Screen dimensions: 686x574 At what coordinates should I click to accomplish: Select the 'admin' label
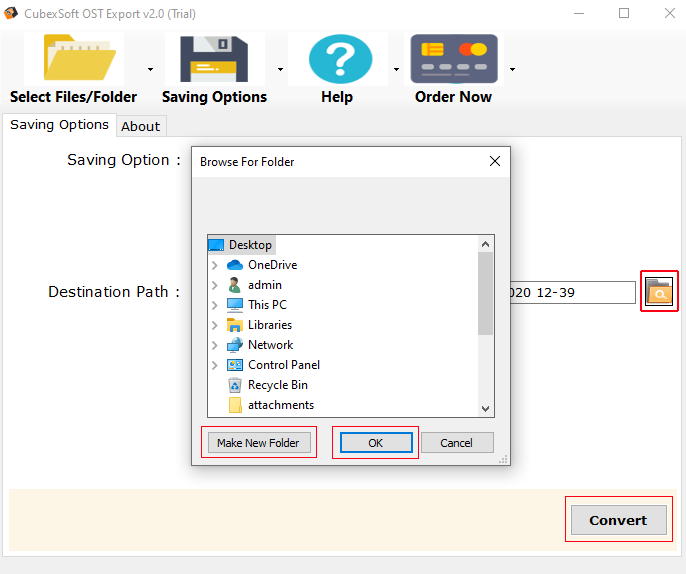click(265, 285)
